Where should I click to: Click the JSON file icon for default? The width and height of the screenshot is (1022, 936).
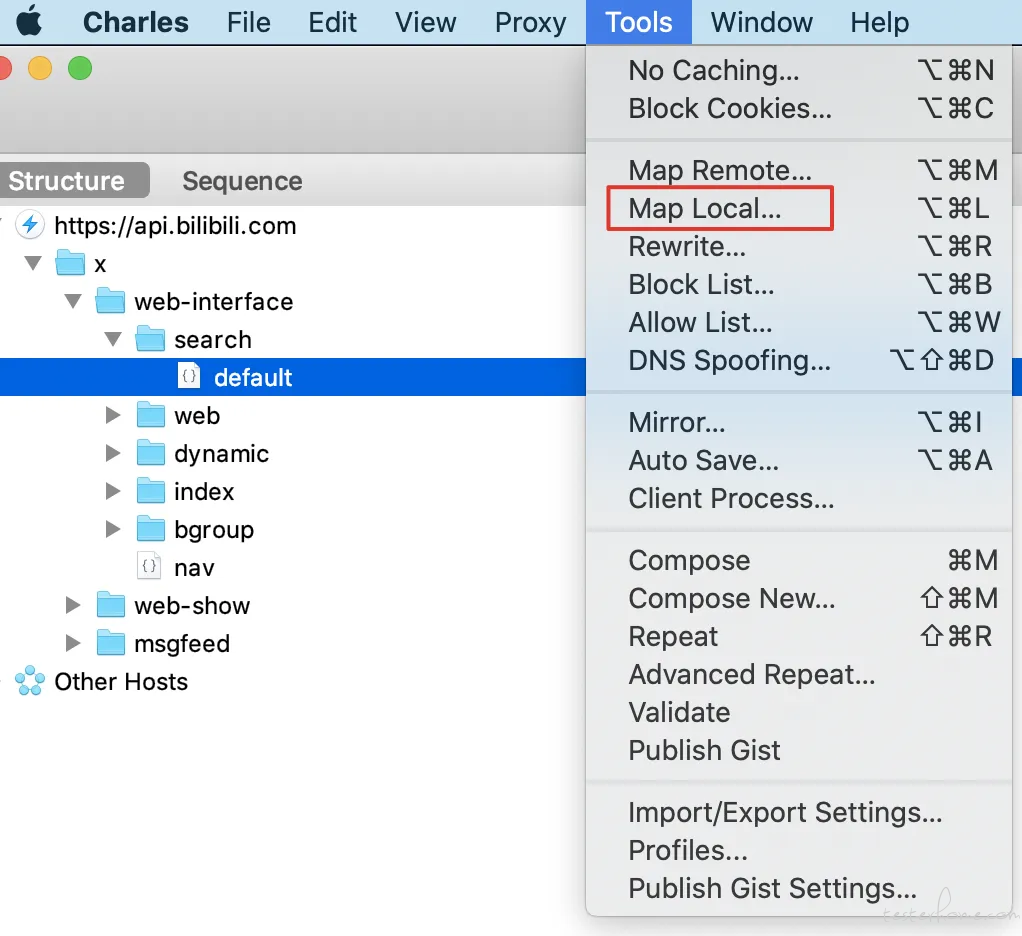[189, 377]
